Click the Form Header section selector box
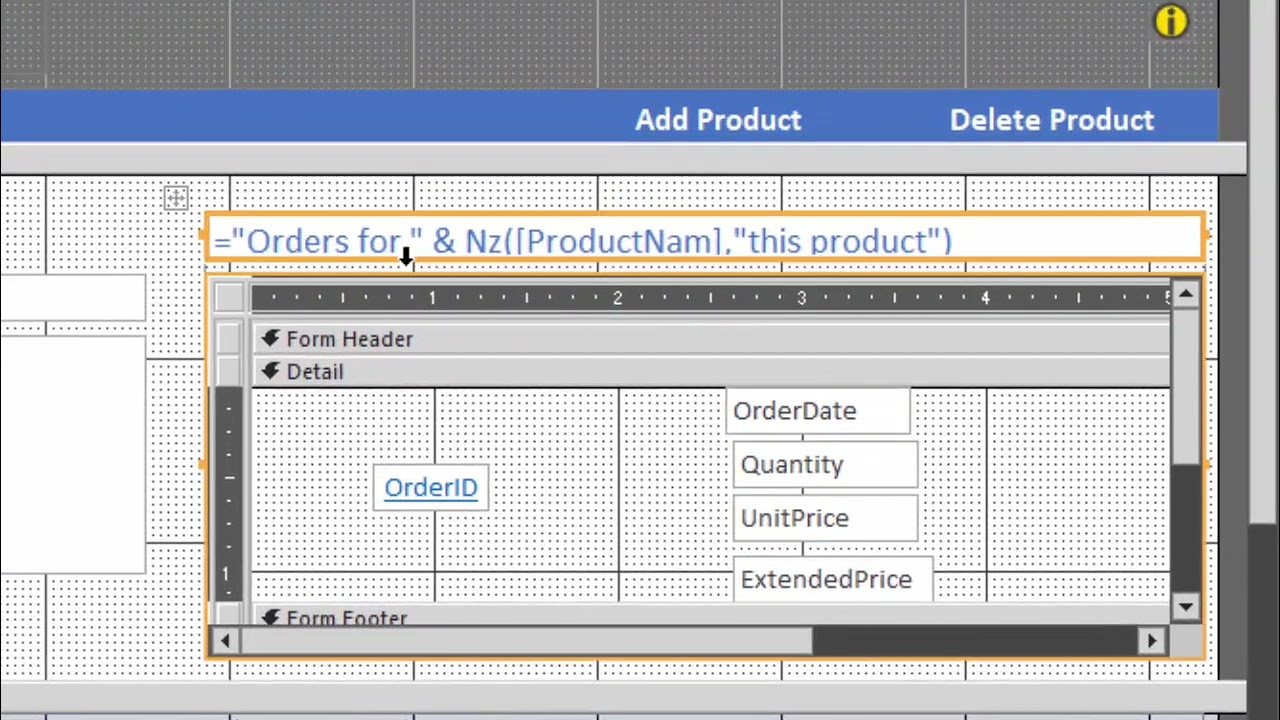The width and height of the screenshot is (1280, 720). coord(229,339)
